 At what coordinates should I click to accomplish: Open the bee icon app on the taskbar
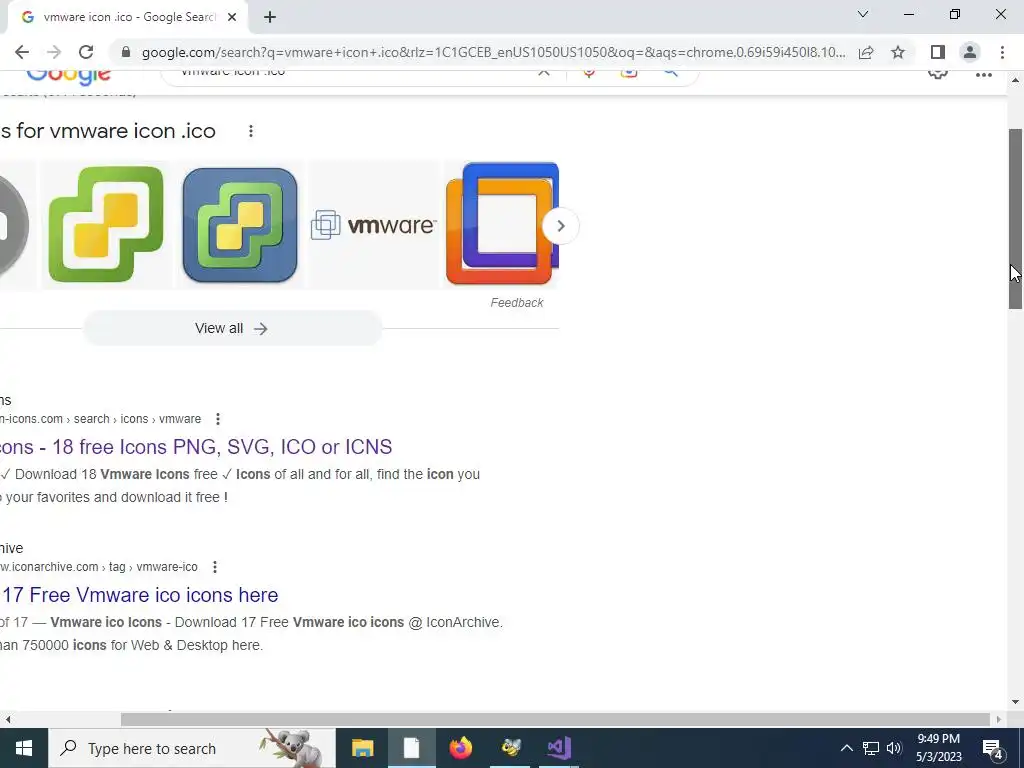click(510, 748)
